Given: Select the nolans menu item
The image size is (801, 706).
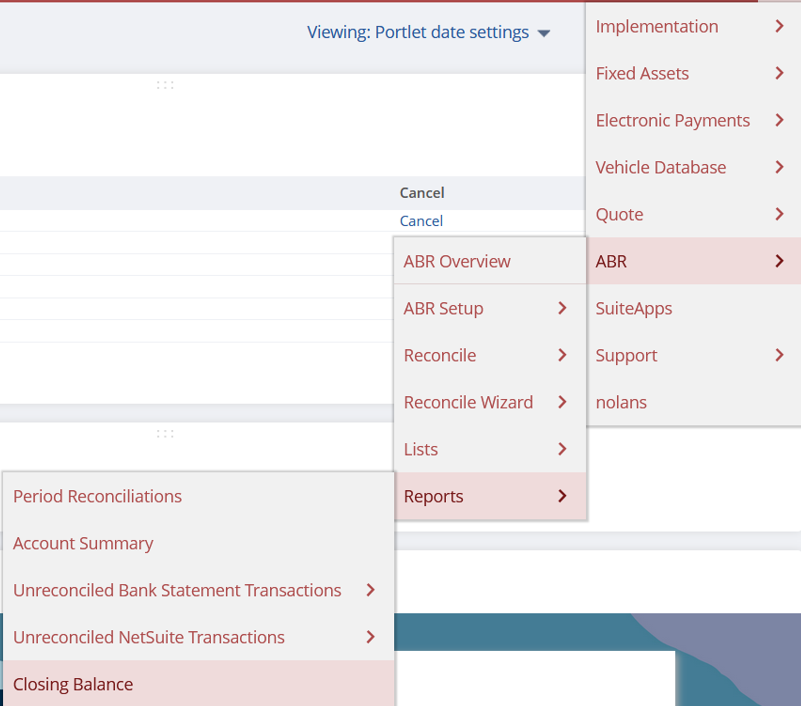Looking at the screenshot, I should pyautogui.click(x=621, y=403).
